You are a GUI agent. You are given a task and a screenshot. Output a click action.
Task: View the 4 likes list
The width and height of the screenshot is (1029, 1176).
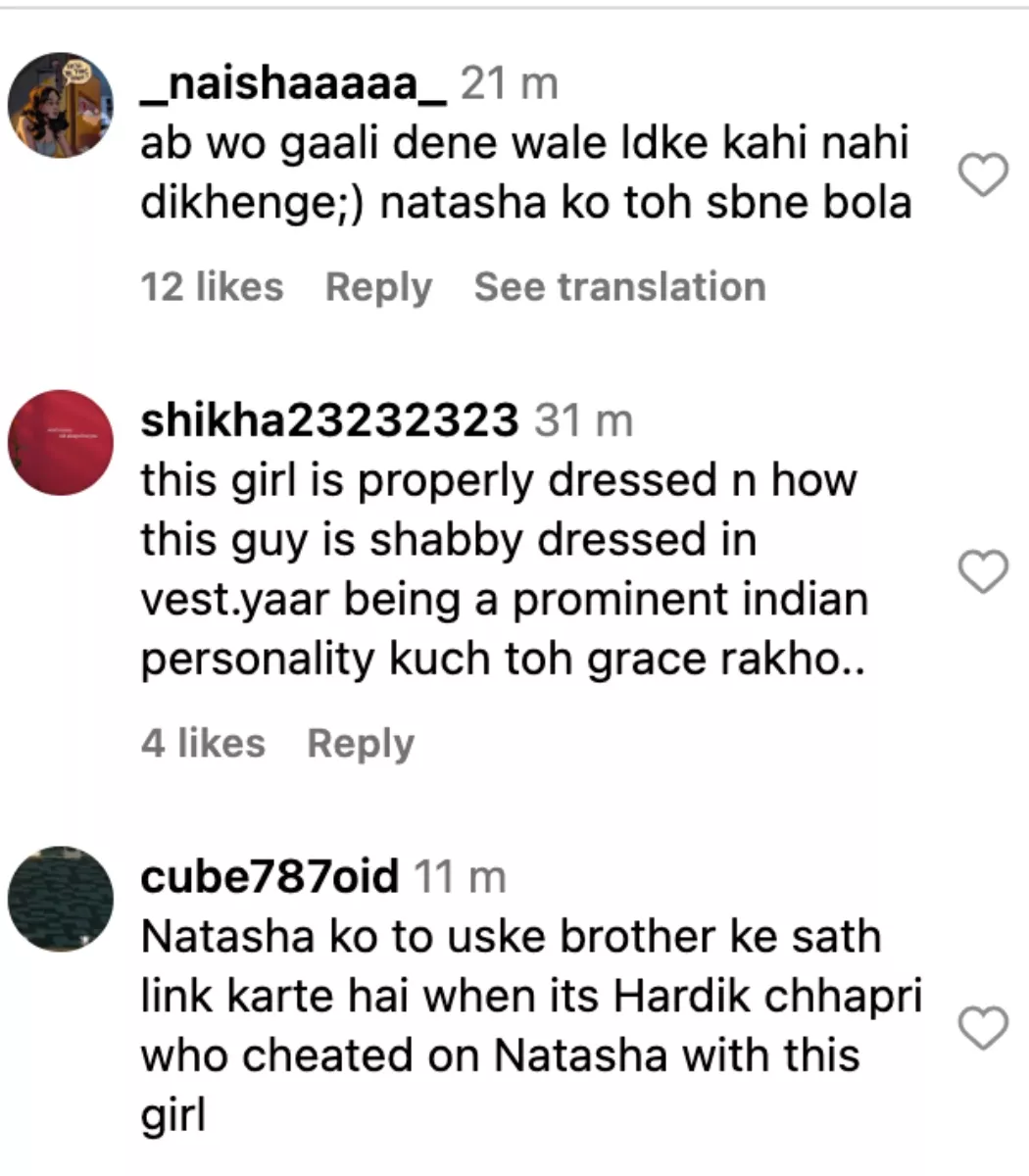(x=203, y=743)
